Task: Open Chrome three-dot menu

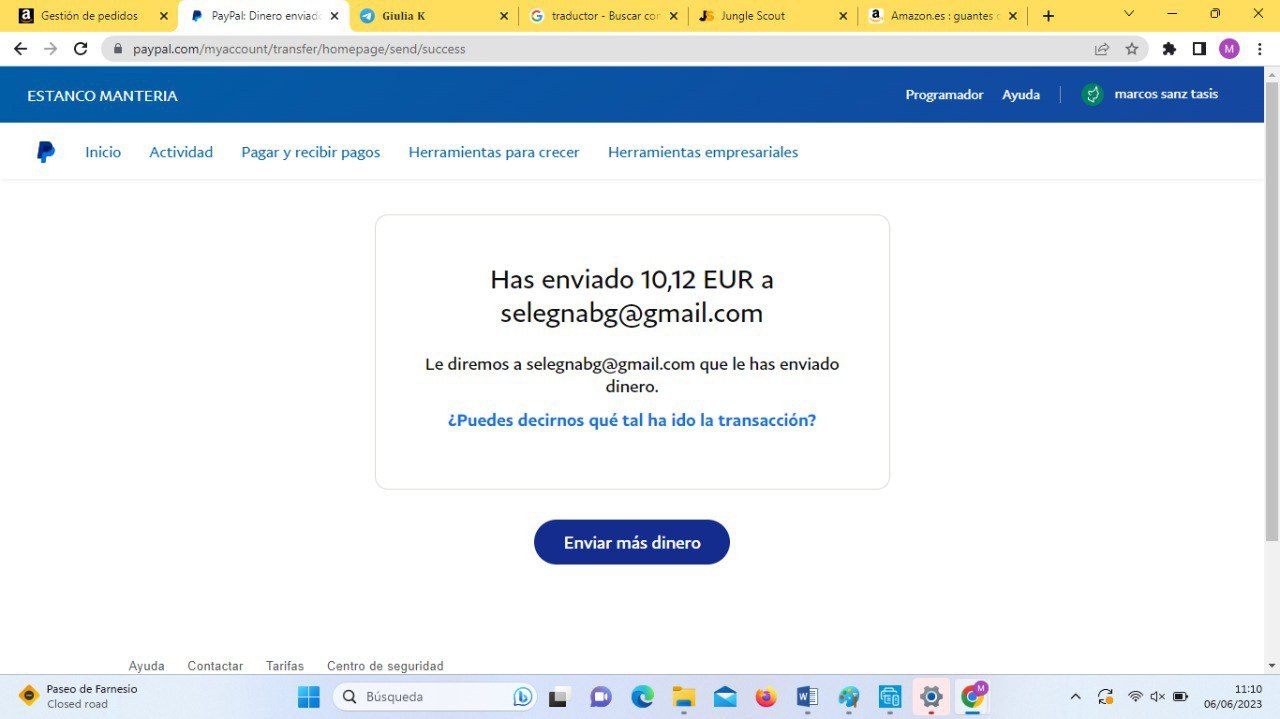Action: [1260, 49]
